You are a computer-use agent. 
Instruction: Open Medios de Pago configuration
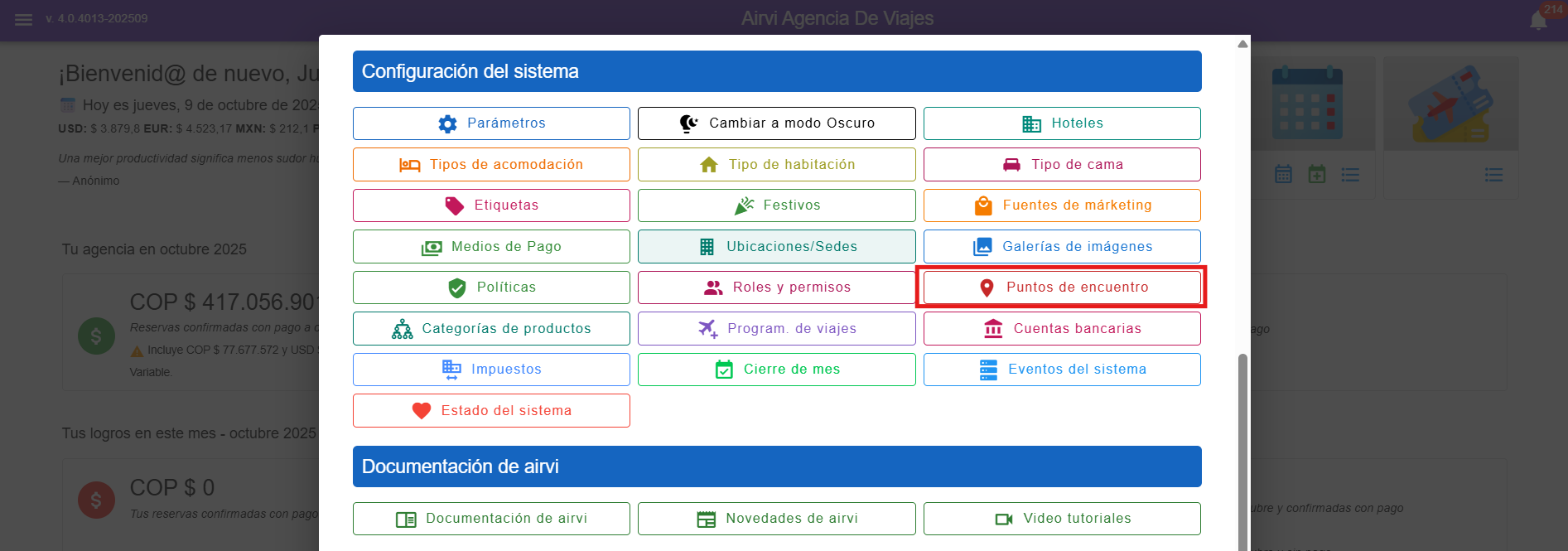(491, 247)
